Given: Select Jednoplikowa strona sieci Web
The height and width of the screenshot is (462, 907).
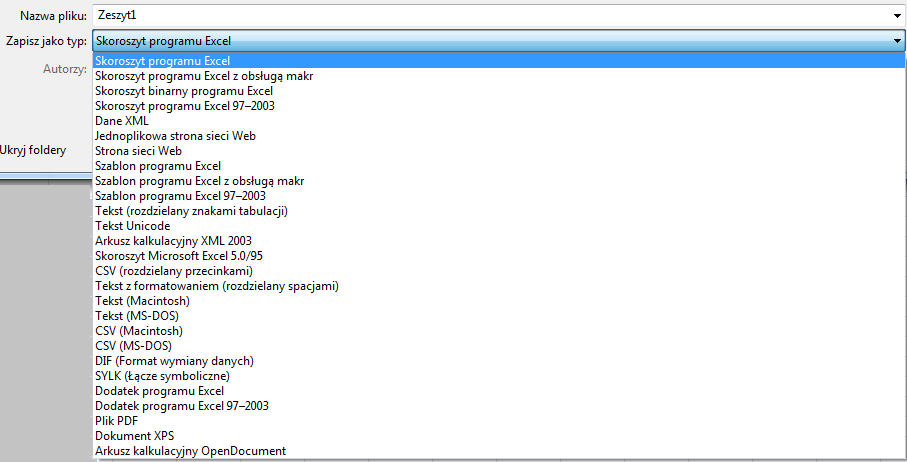Looking at the screenshot, I should [x=499, y=136].
